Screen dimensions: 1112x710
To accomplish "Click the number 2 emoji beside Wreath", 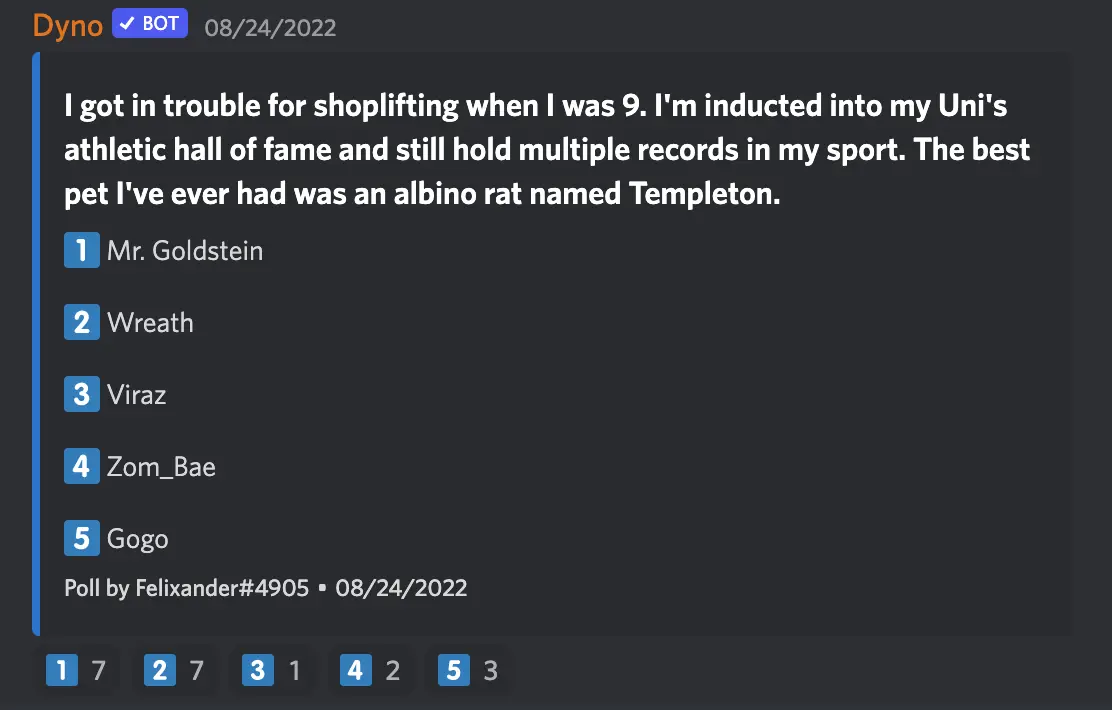I will coord(81,322).
